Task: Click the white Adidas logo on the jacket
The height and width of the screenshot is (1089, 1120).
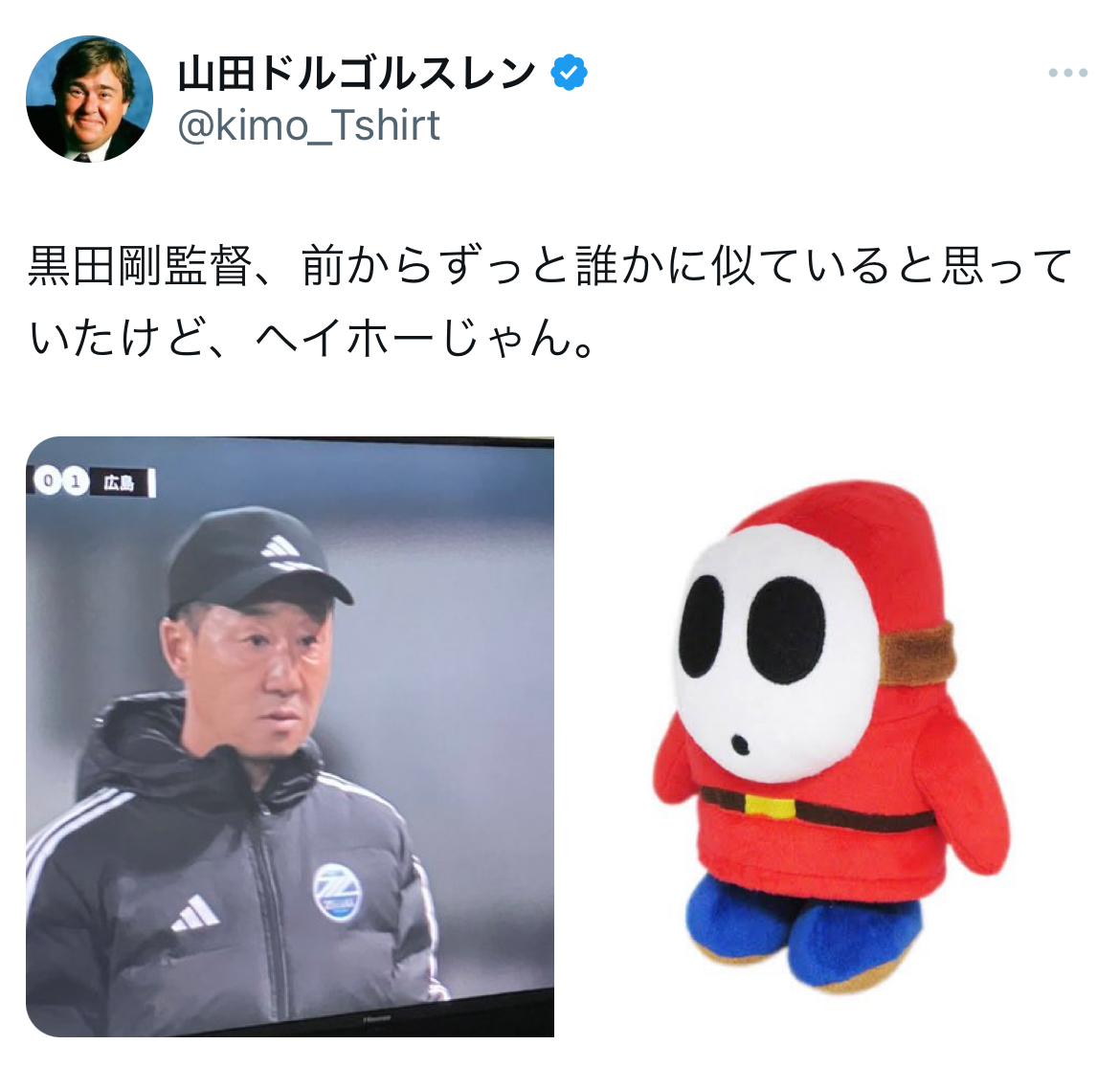Action: click(x=195, y=913)
